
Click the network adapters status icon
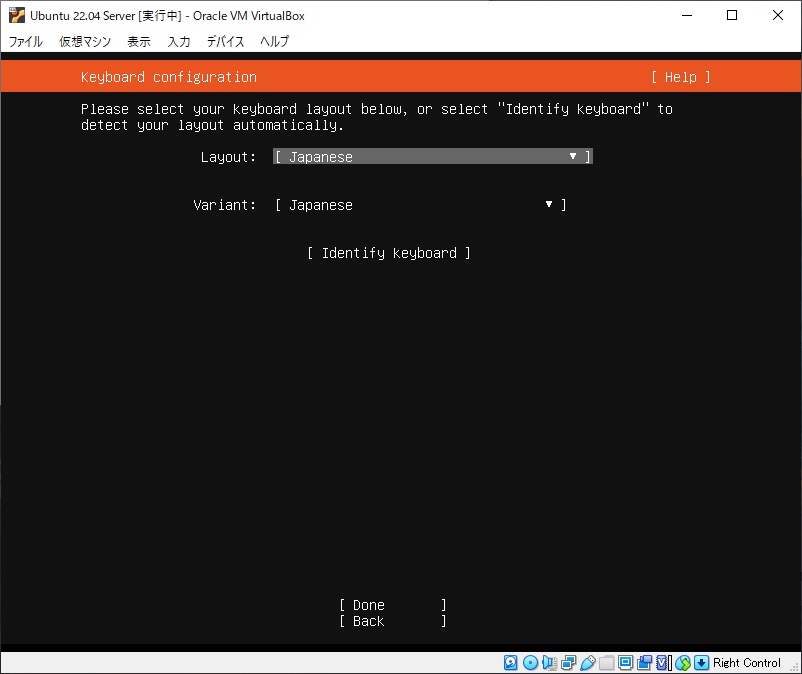pos(568,663)
